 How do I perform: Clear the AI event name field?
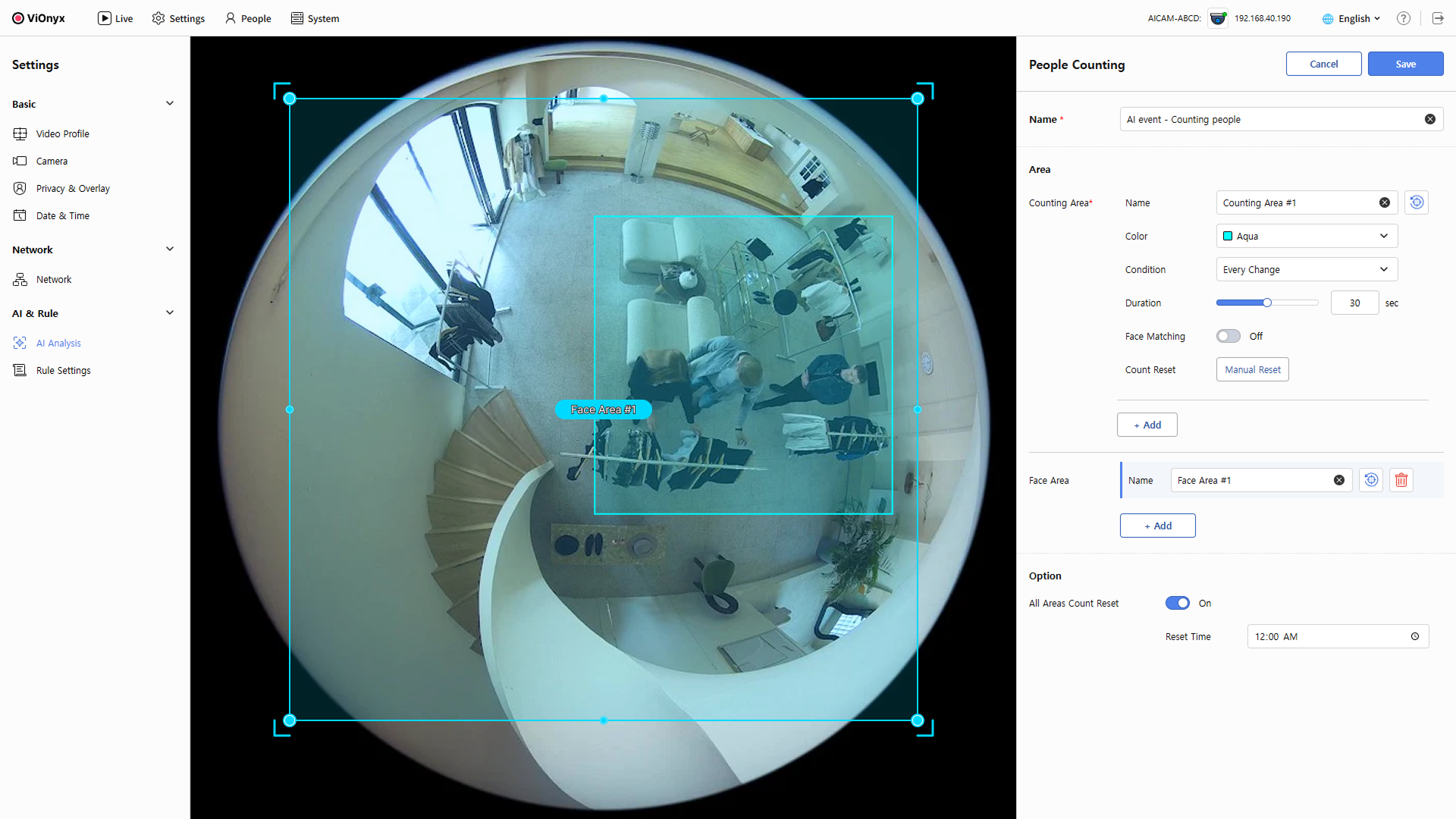(1429, 119)
